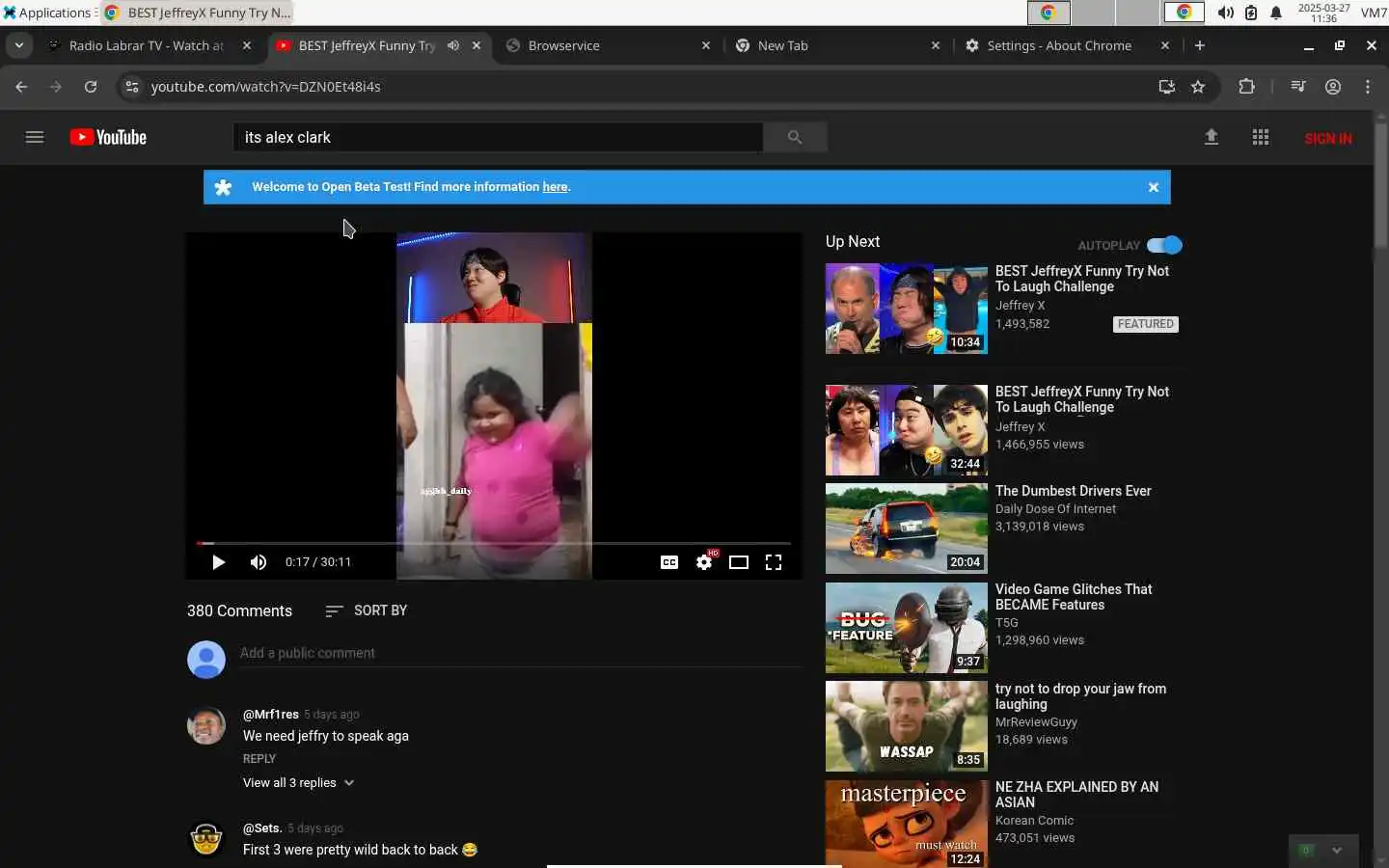Screen dimensions: 1389x868
Task: Open the Chrome three-dot menu
Action: 1368,87
